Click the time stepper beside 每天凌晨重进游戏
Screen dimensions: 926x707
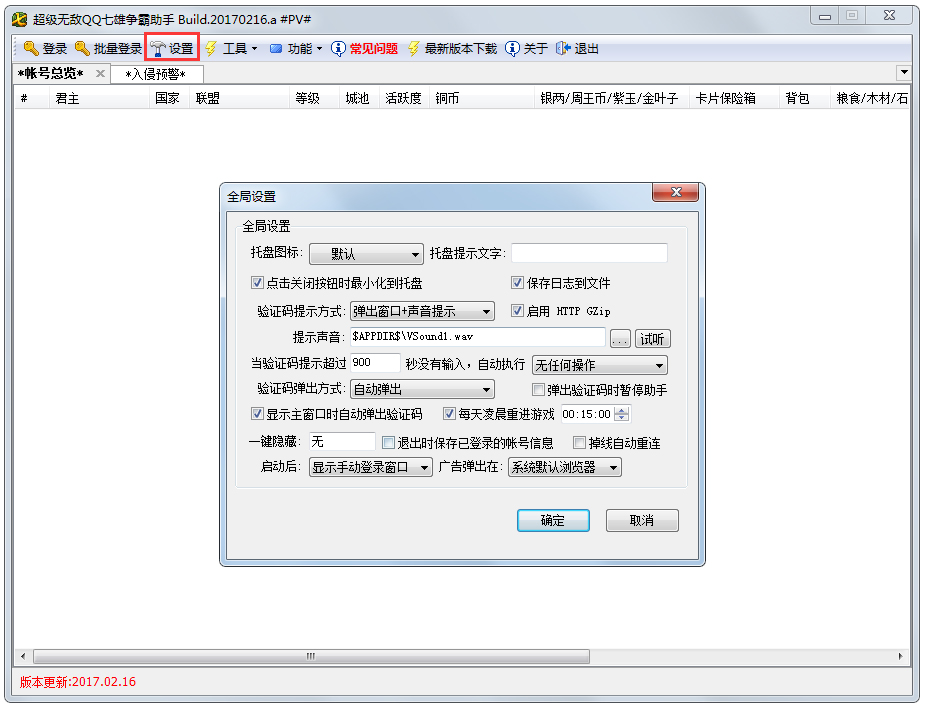(x=619, y=413)
